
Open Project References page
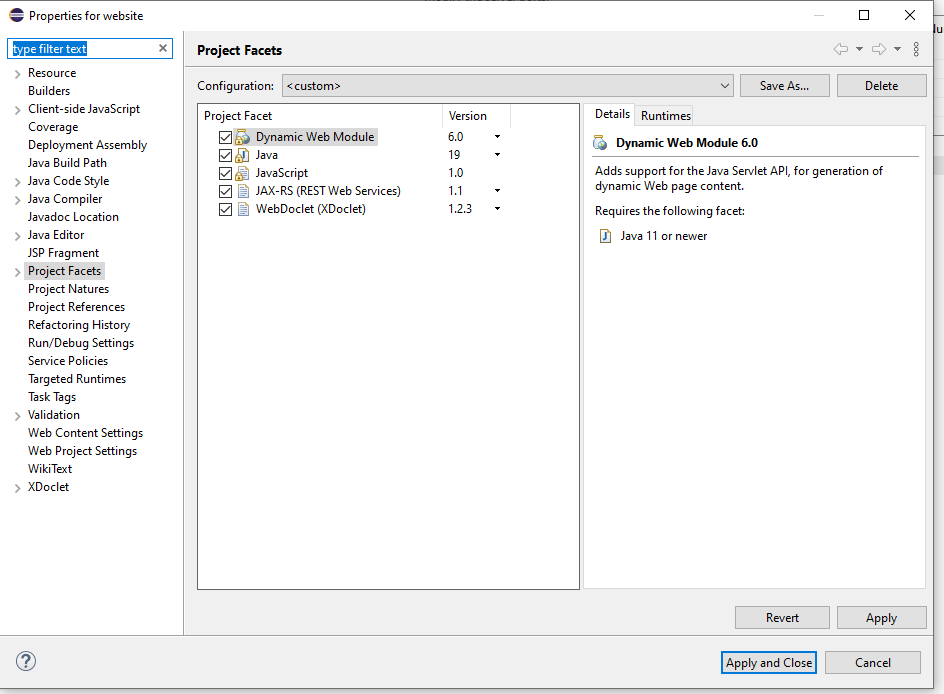(76, 307)
